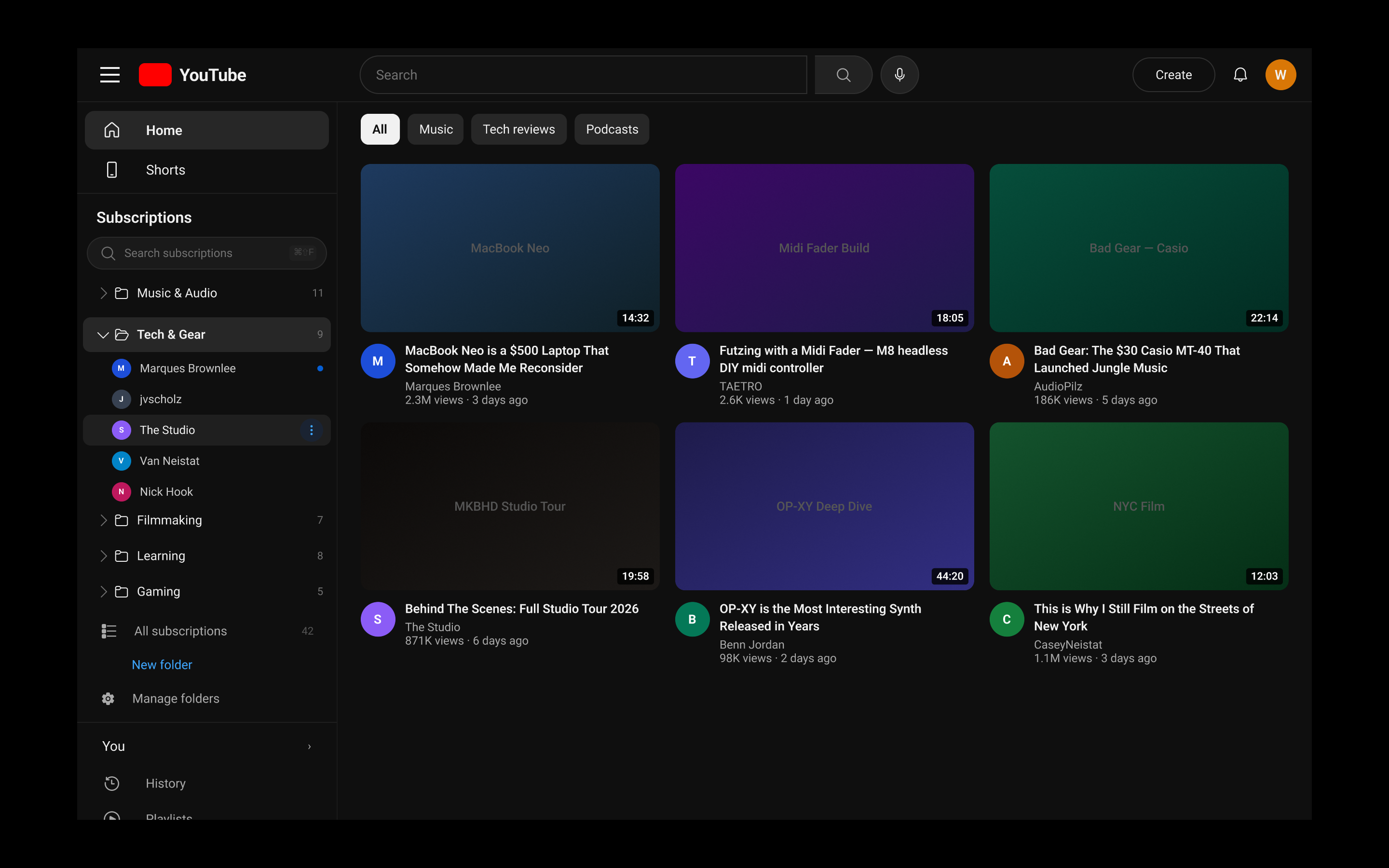Viewport: 1389px width, 868px height.
Task: Click the All subscriptions list icon
Action: pos(109,631)
